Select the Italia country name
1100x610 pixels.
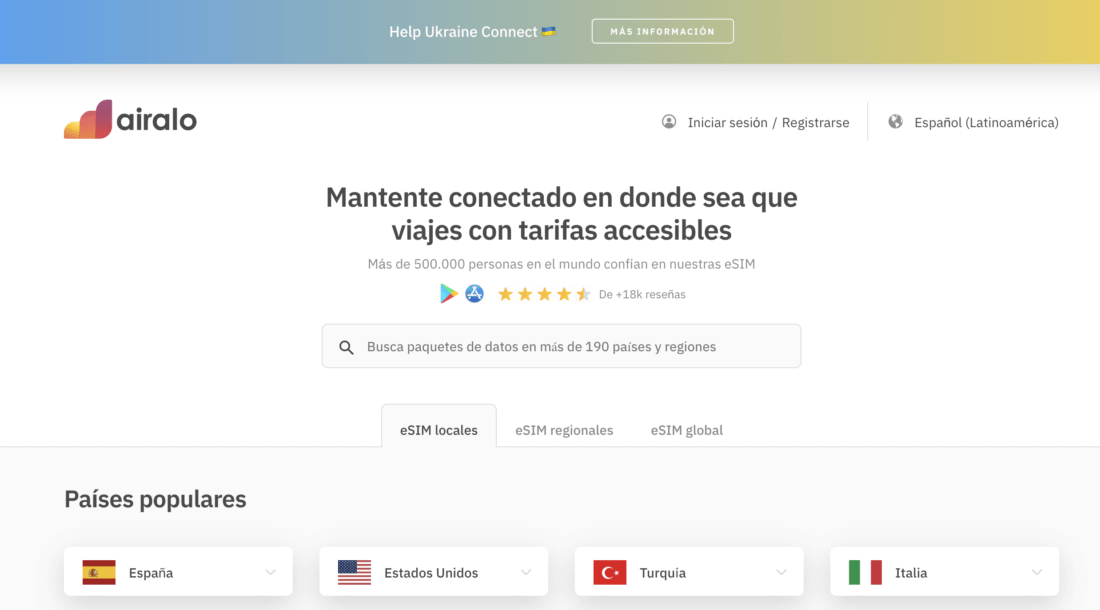tap(911, 573)
